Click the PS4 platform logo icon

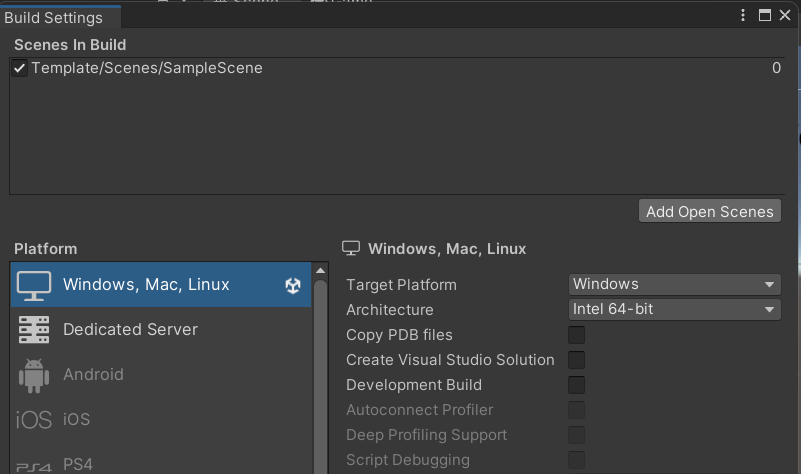[x=34, y=467]
